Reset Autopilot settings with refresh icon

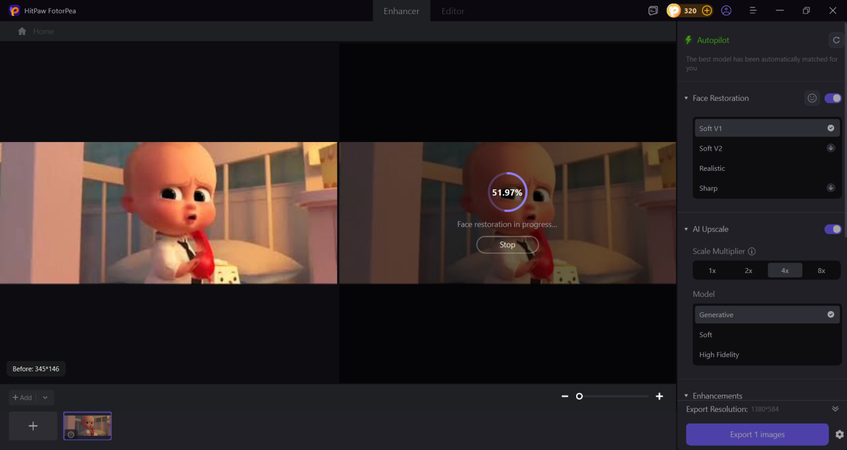click(836, 40)
